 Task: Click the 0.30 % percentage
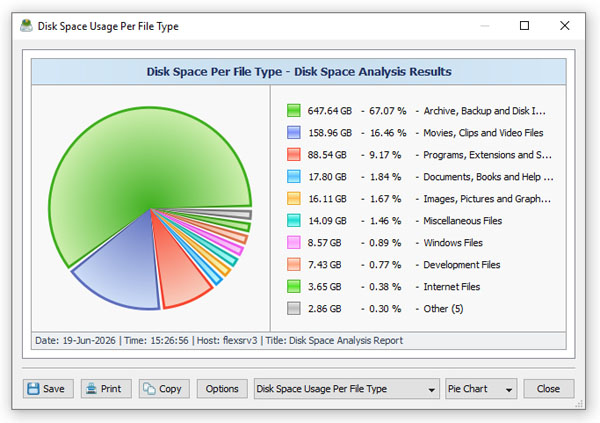(x=385, y=309)
